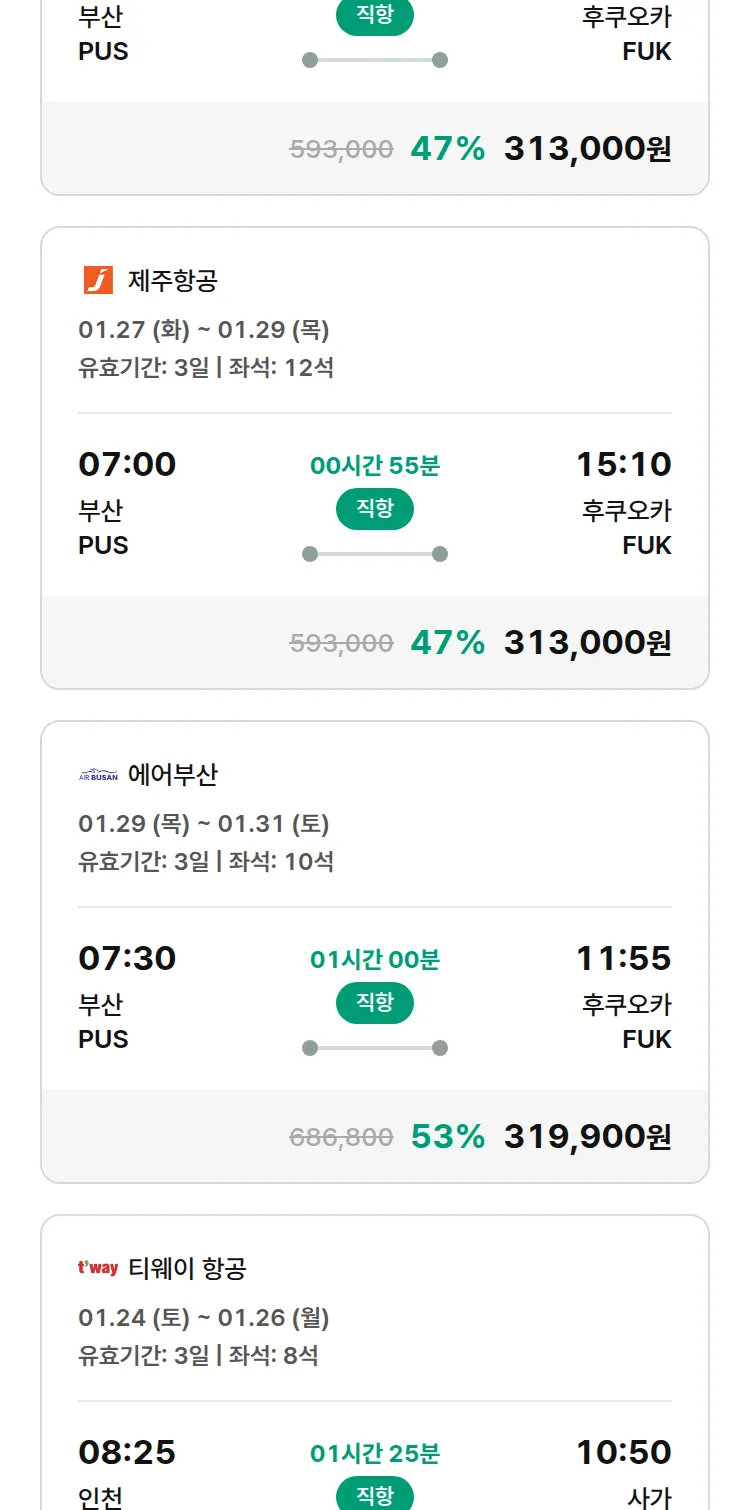Viewport: 750px width, 1510px height.
Task: Click Air Busan 11:55 arrival time
Action: tap(623, 958)
